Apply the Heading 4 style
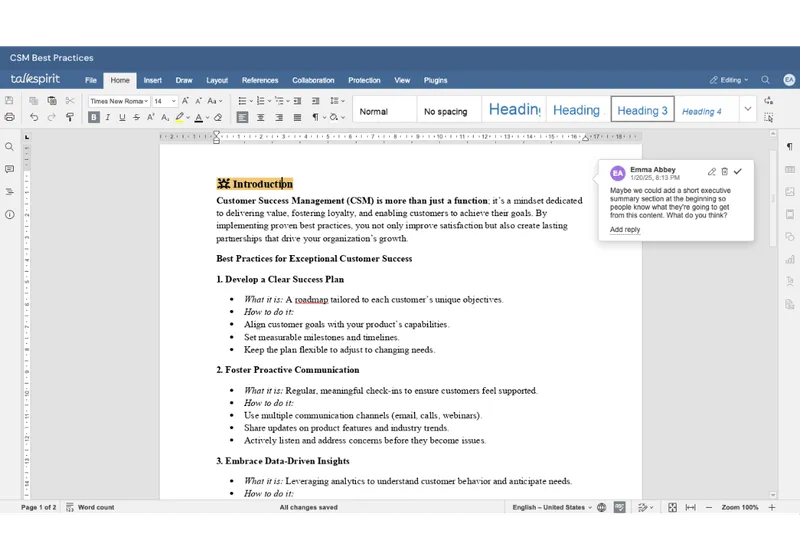The image size is (800, 560). tap(707, 109)
